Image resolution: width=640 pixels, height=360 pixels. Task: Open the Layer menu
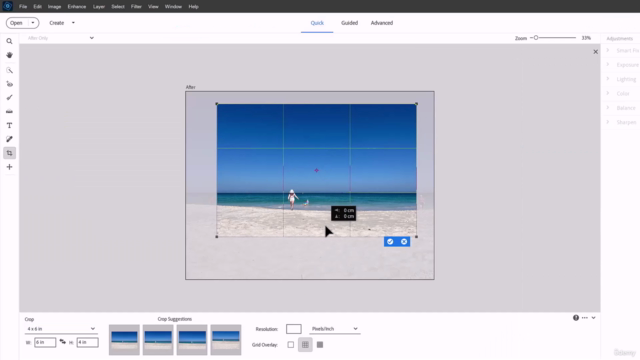(x=99, y=7)
